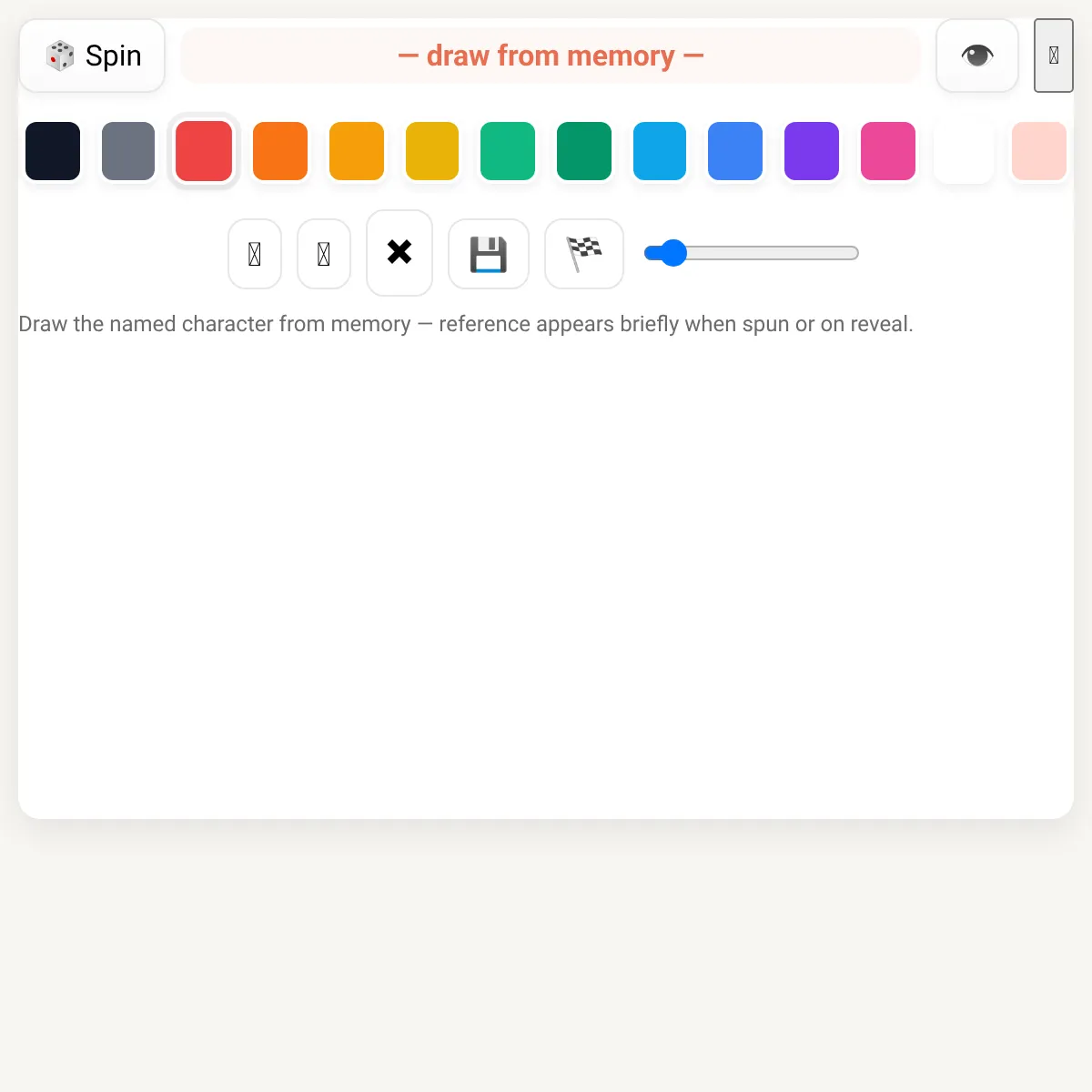Toggle the eye reveal reference button
This screenshot has width=1092, height=1092.
click(x=977, y=56)
